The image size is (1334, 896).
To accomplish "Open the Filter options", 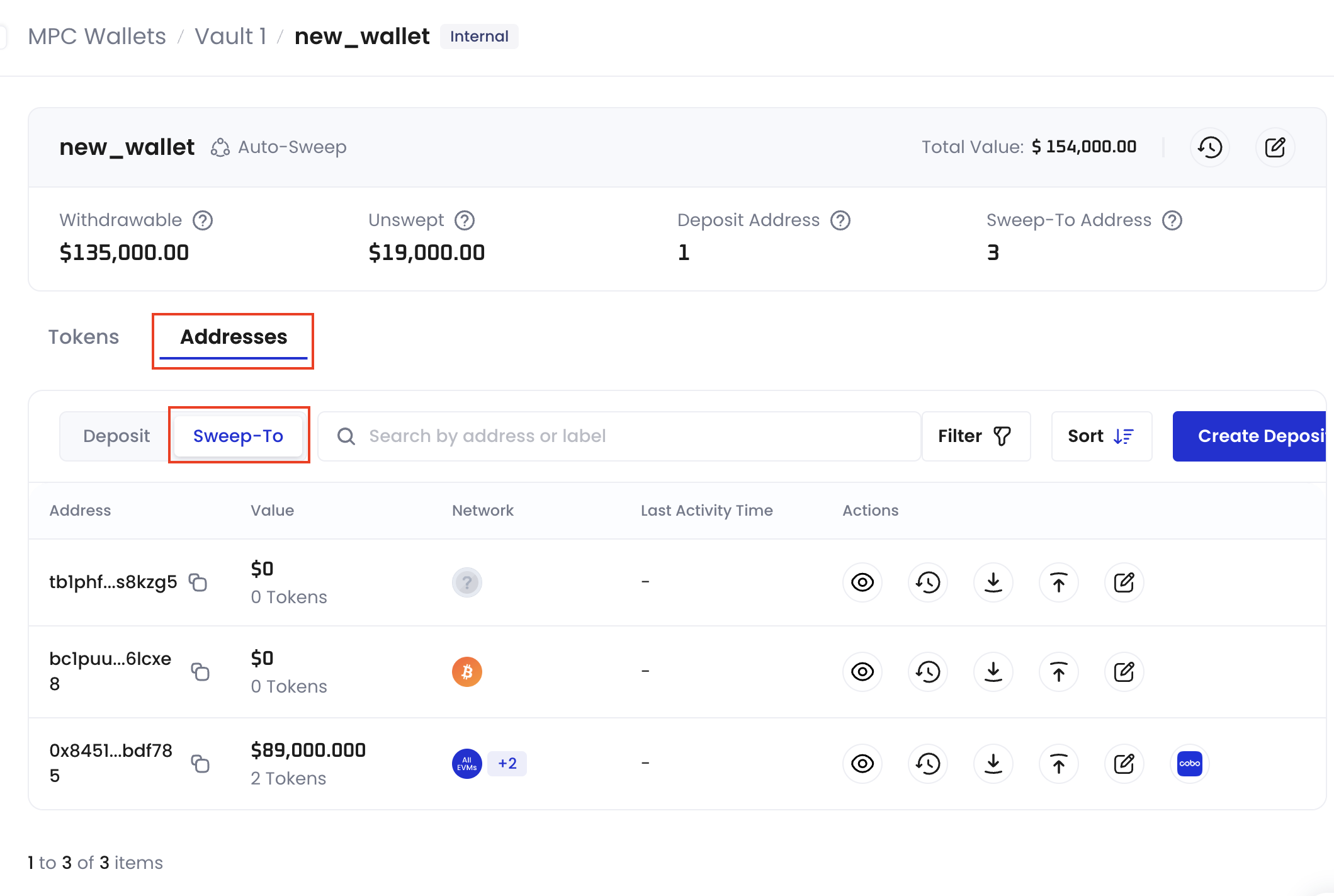I will (x=975, y=435).
